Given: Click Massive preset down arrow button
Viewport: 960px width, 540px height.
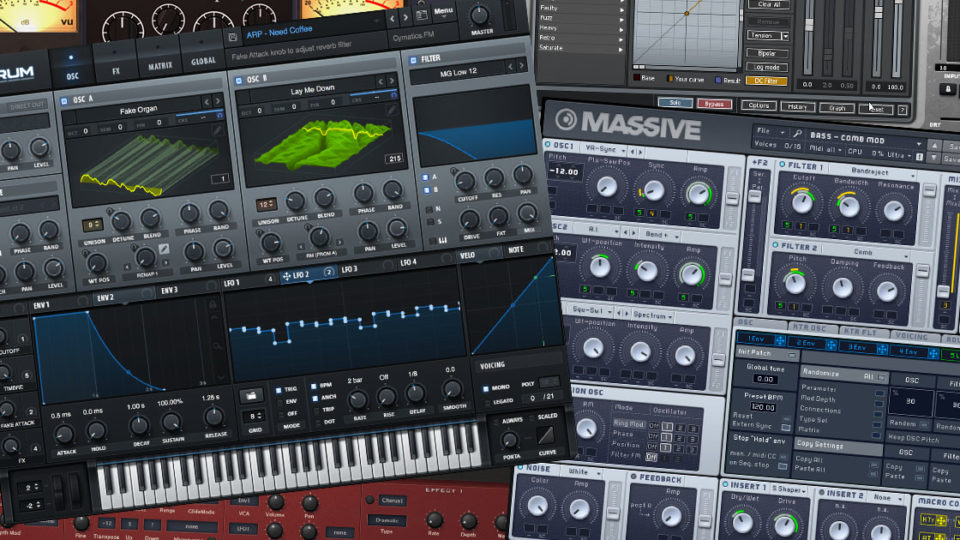Looking at the screenshot, I should point(934,158).
